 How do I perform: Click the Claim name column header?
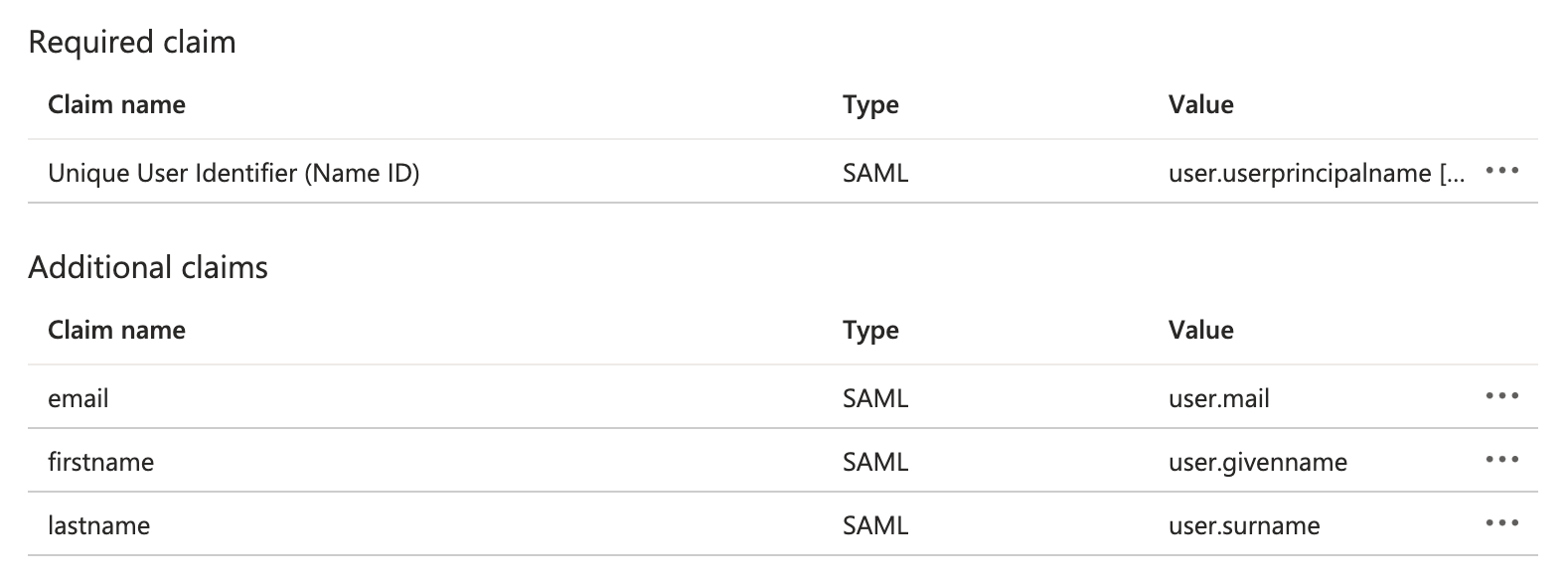[x=117, y=104]
